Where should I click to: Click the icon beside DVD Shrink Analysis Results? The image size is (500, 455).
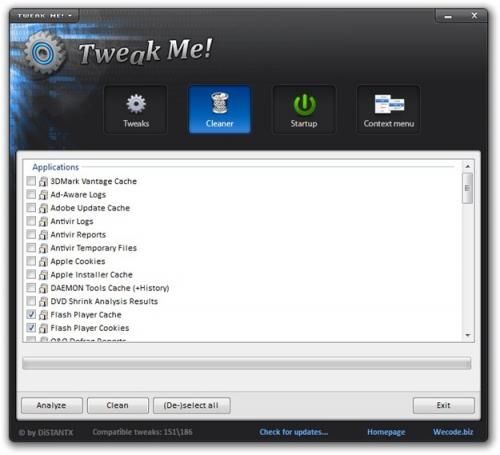tap(43, 301)
